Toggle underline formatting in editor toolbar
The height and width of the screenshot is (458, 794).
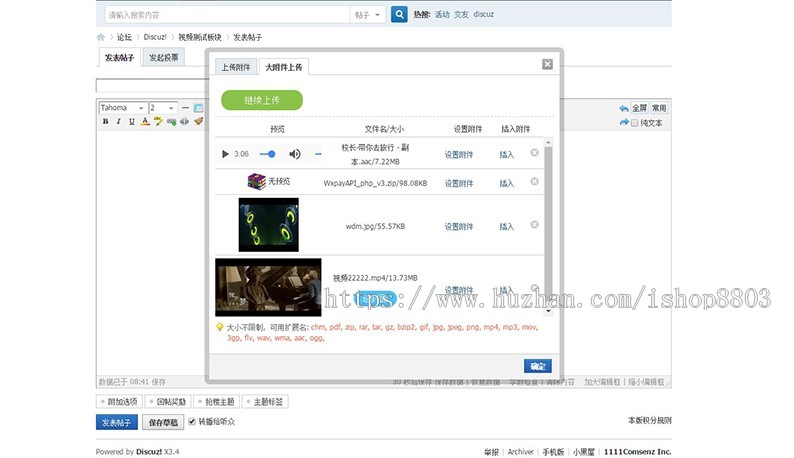tap(132, 121)
